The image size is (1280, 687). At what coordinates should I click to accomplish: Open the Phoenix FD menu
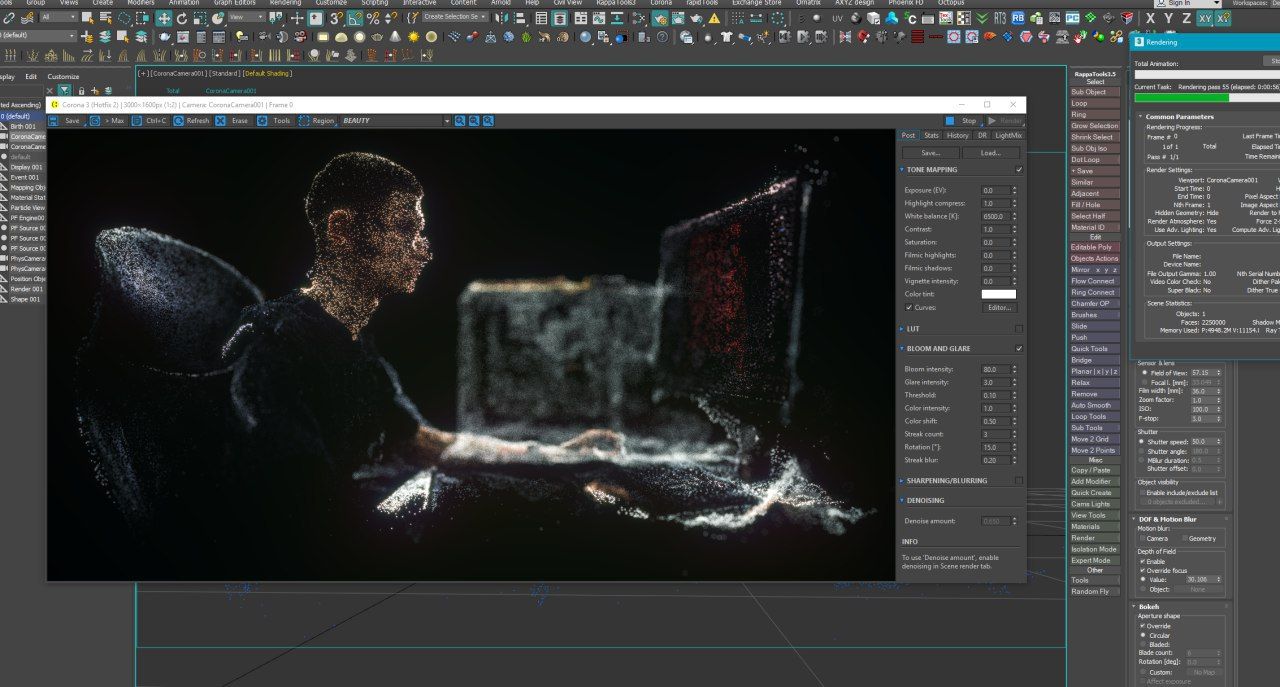(905, 3)
